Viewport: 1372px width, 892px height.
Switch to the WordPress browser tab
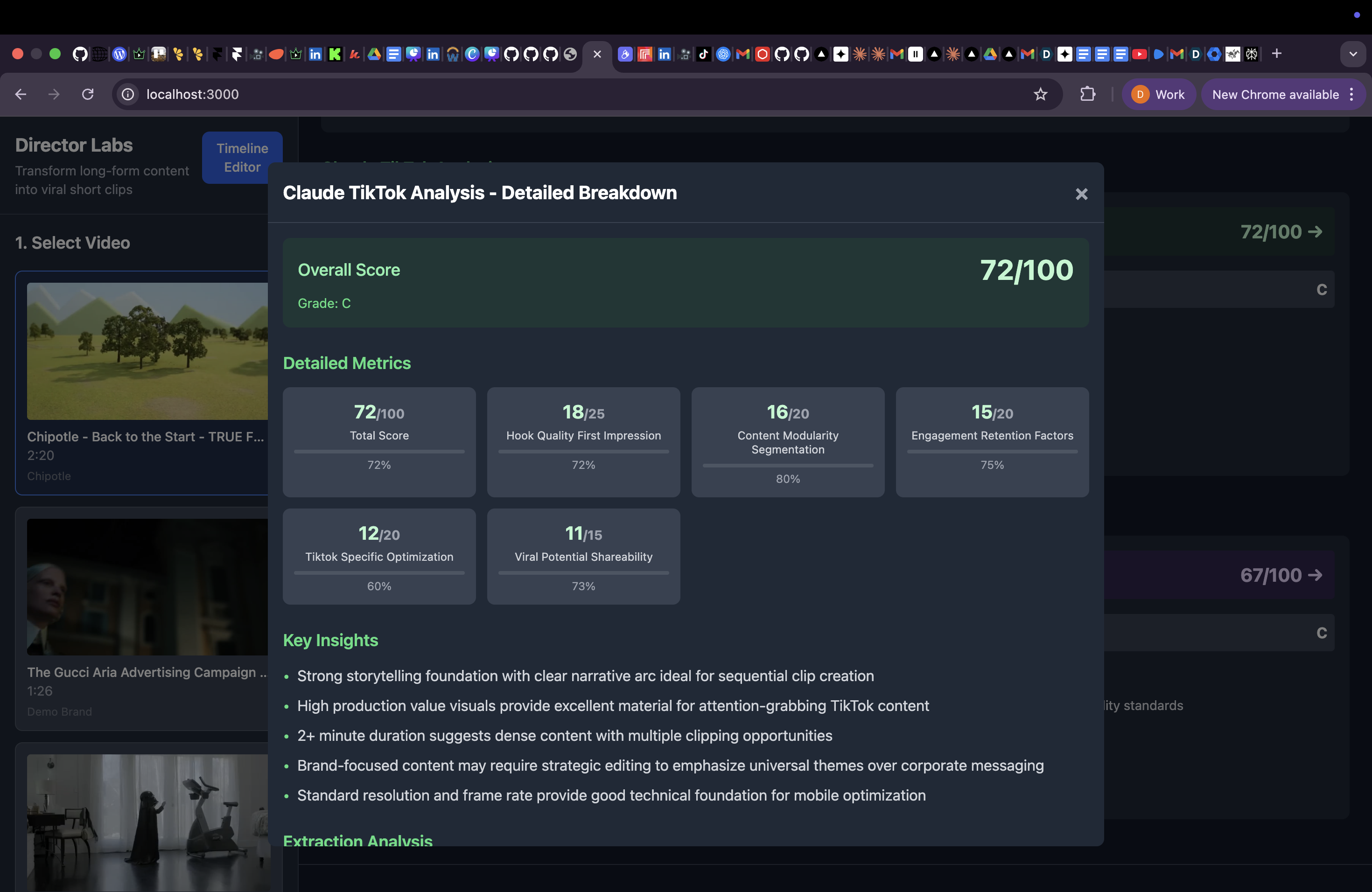click(119, 54)
